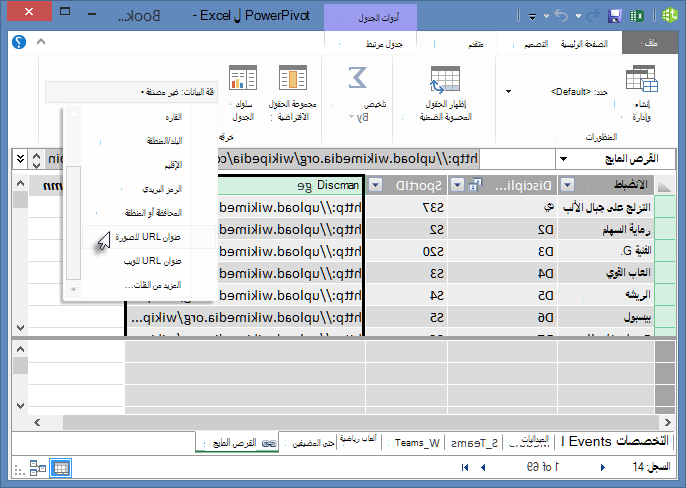Choose البلد/المنطقة (Country/Region) from the list
Image resolution: width=686 pixels, height=488 pixels.
click(x=149, y=140)
